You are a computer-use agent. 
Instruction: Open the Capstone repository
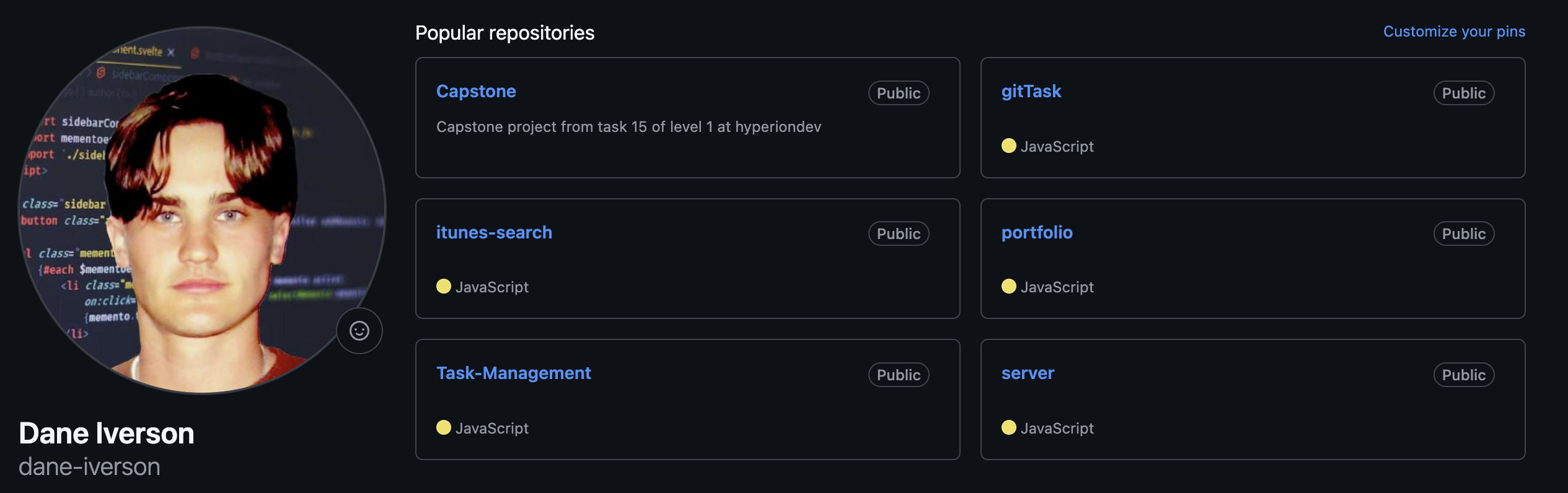pyautogui.click(x=476, y=91)
